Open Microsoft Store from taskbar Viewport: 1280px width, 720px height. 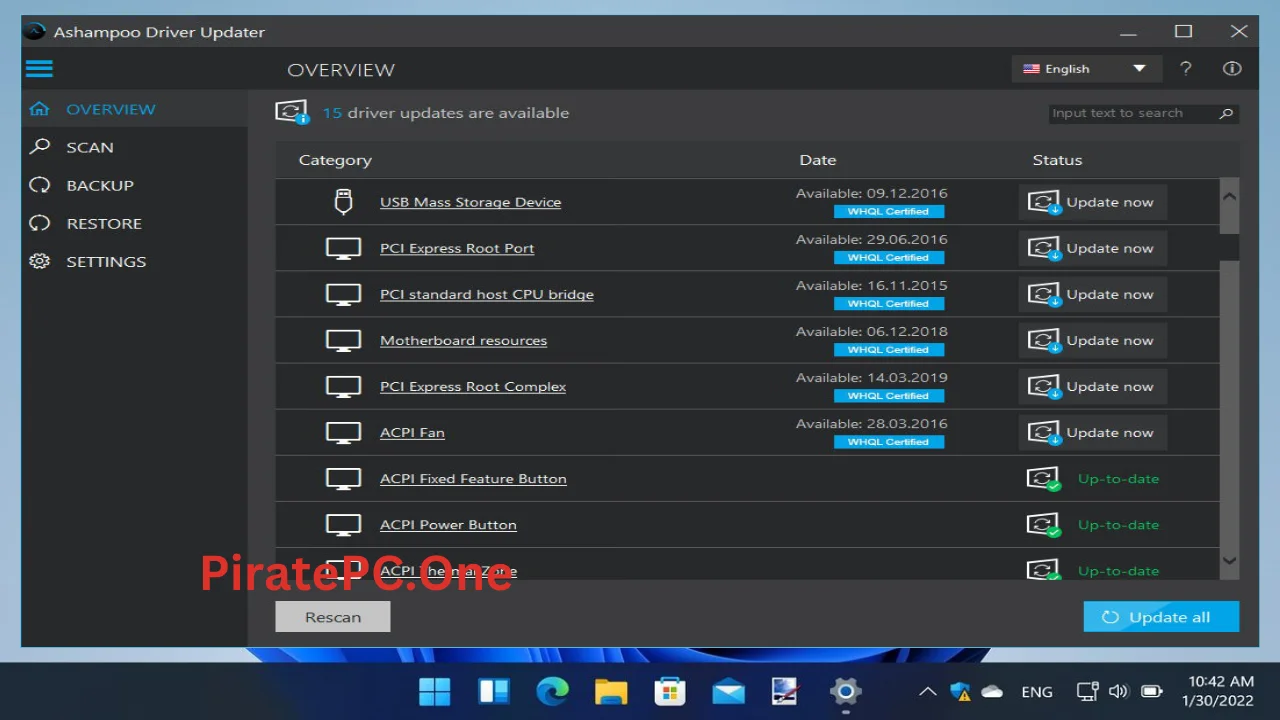pos(669,691)
